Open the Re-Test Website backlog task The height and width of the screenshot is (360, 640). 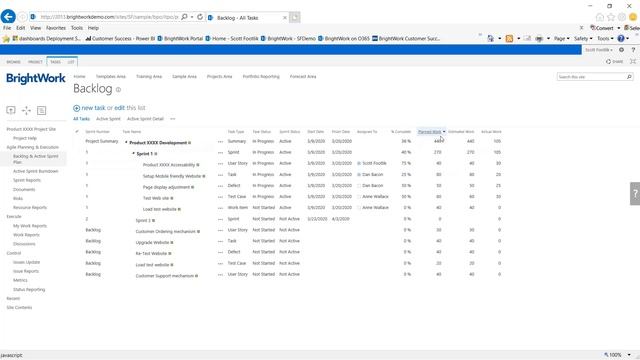coord(151,253)
